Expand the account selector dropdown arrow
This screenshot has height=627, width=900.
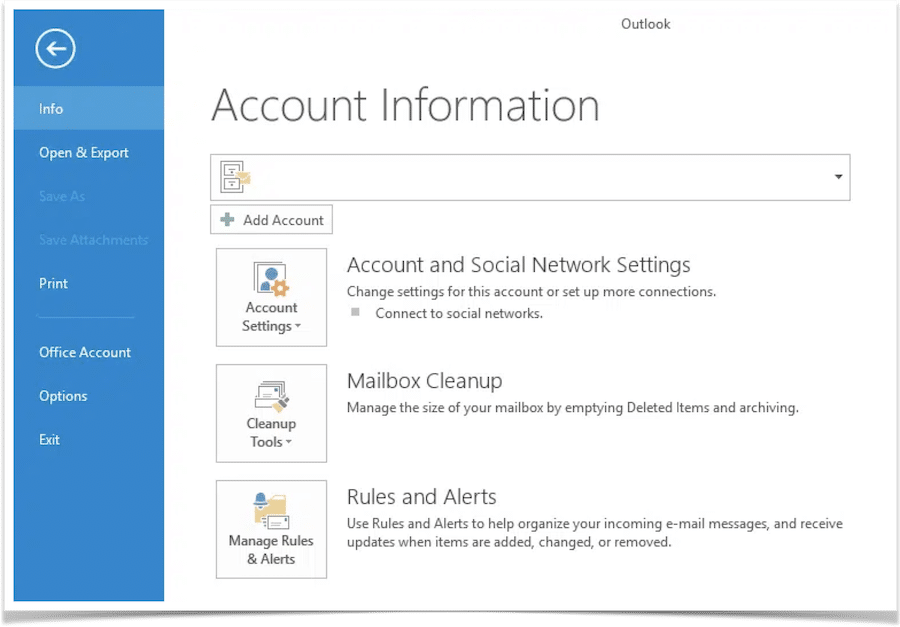point(838,177)
